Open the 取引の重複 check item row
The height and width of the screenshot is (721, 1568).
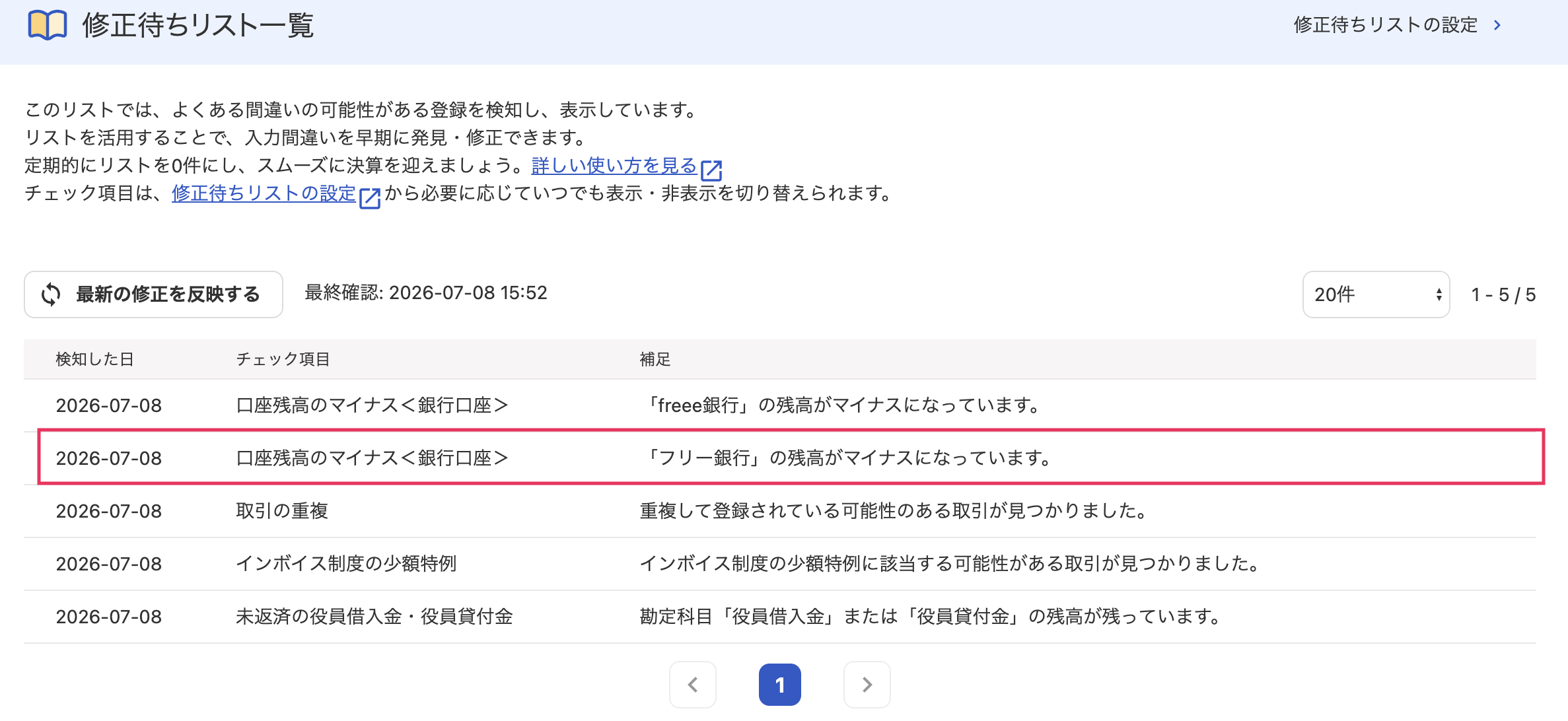(780, 511)
